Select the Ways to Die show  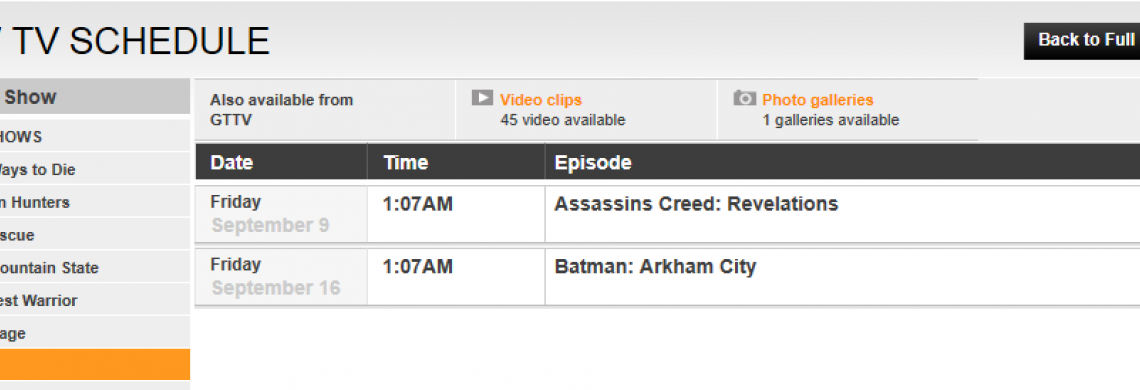(x=95, y=170)
